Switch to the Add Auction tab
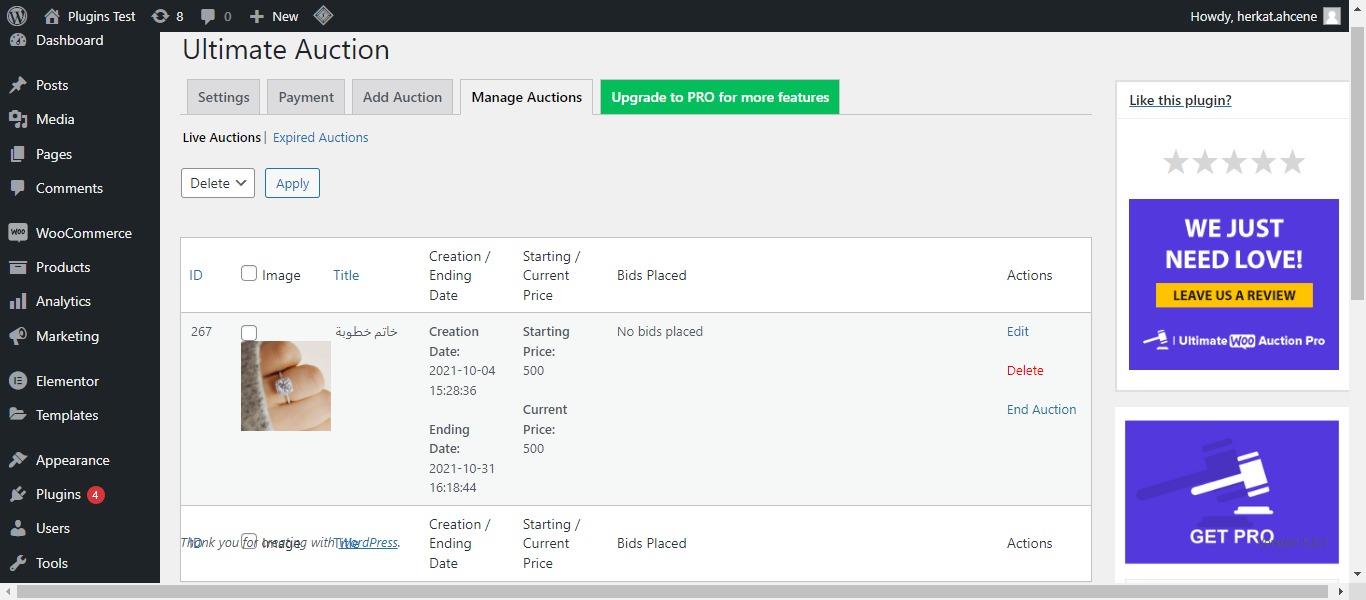This screenshot has height=600, width=1366. click(x=402, y=97)
